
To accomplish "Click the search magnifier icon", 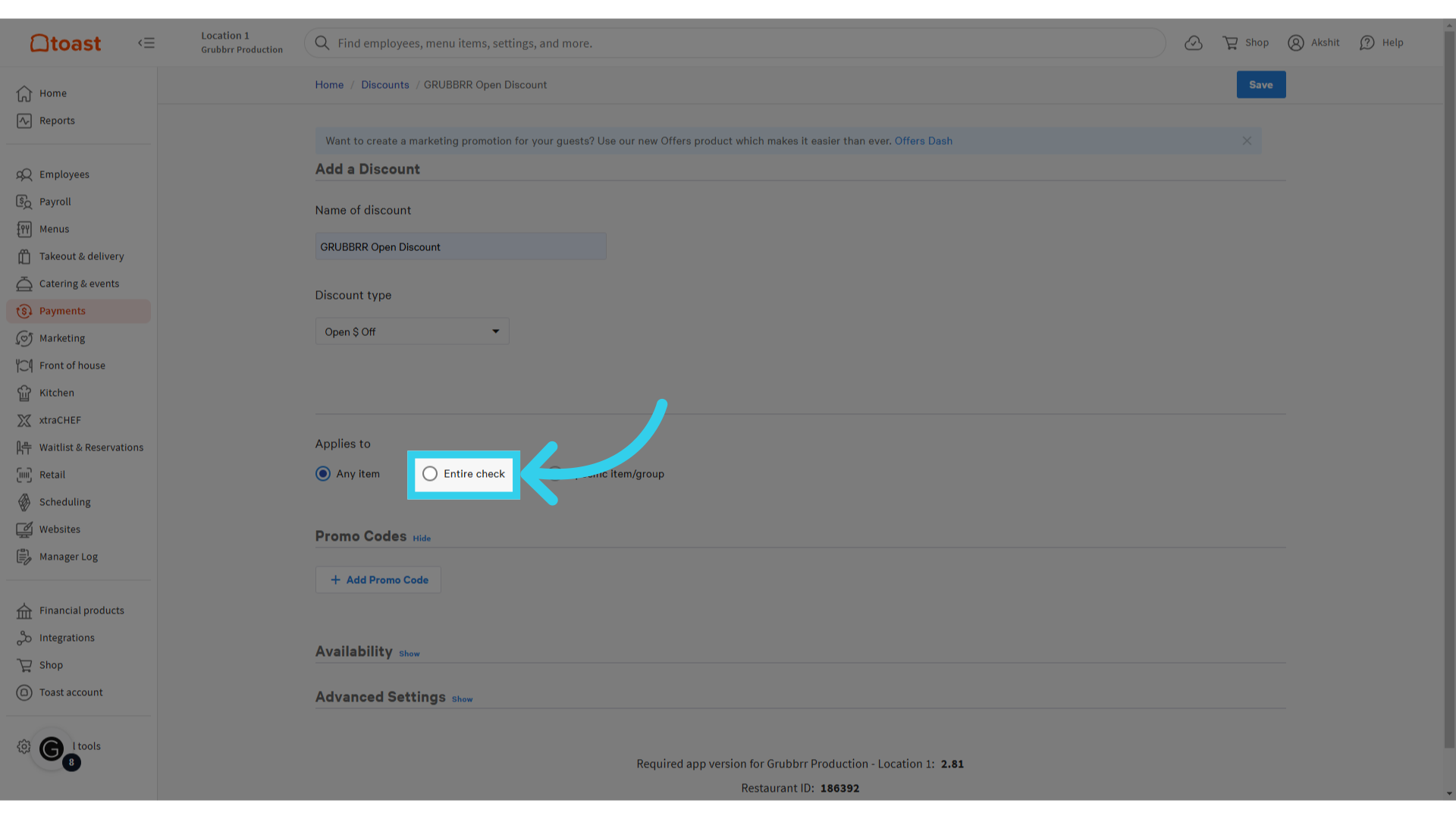I will [x=322, y=43].
